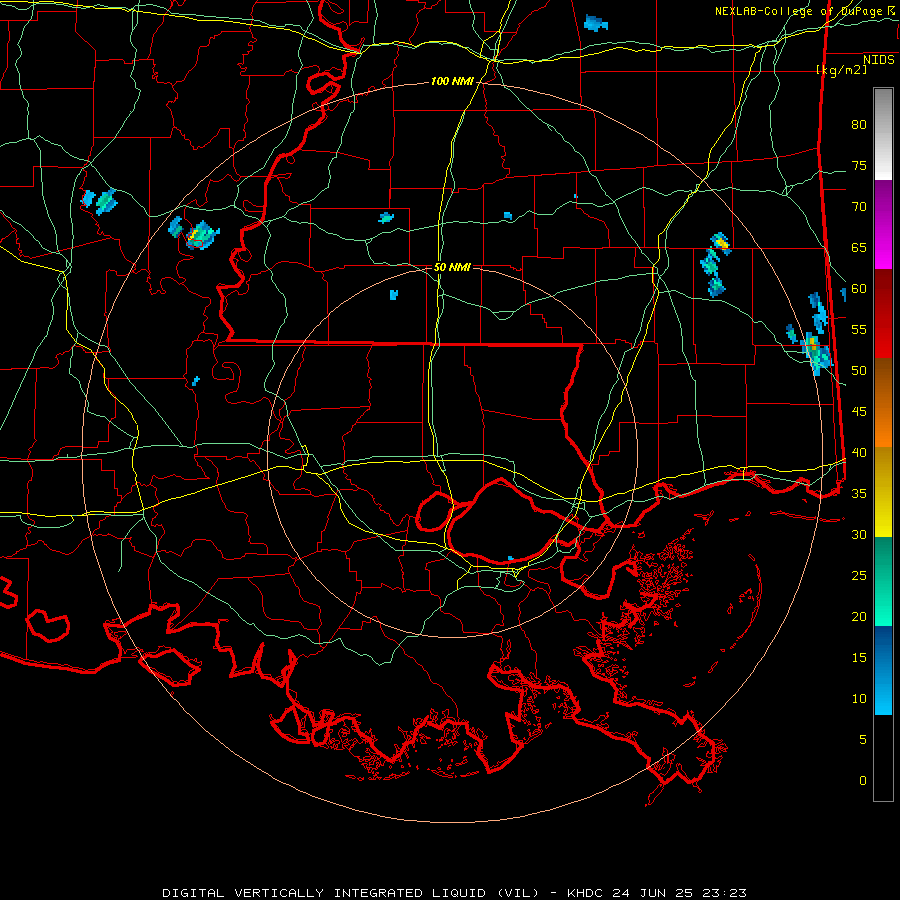Click the "70" value on the color scale
This screenshot has height=900, width=900.
(859, 207)
